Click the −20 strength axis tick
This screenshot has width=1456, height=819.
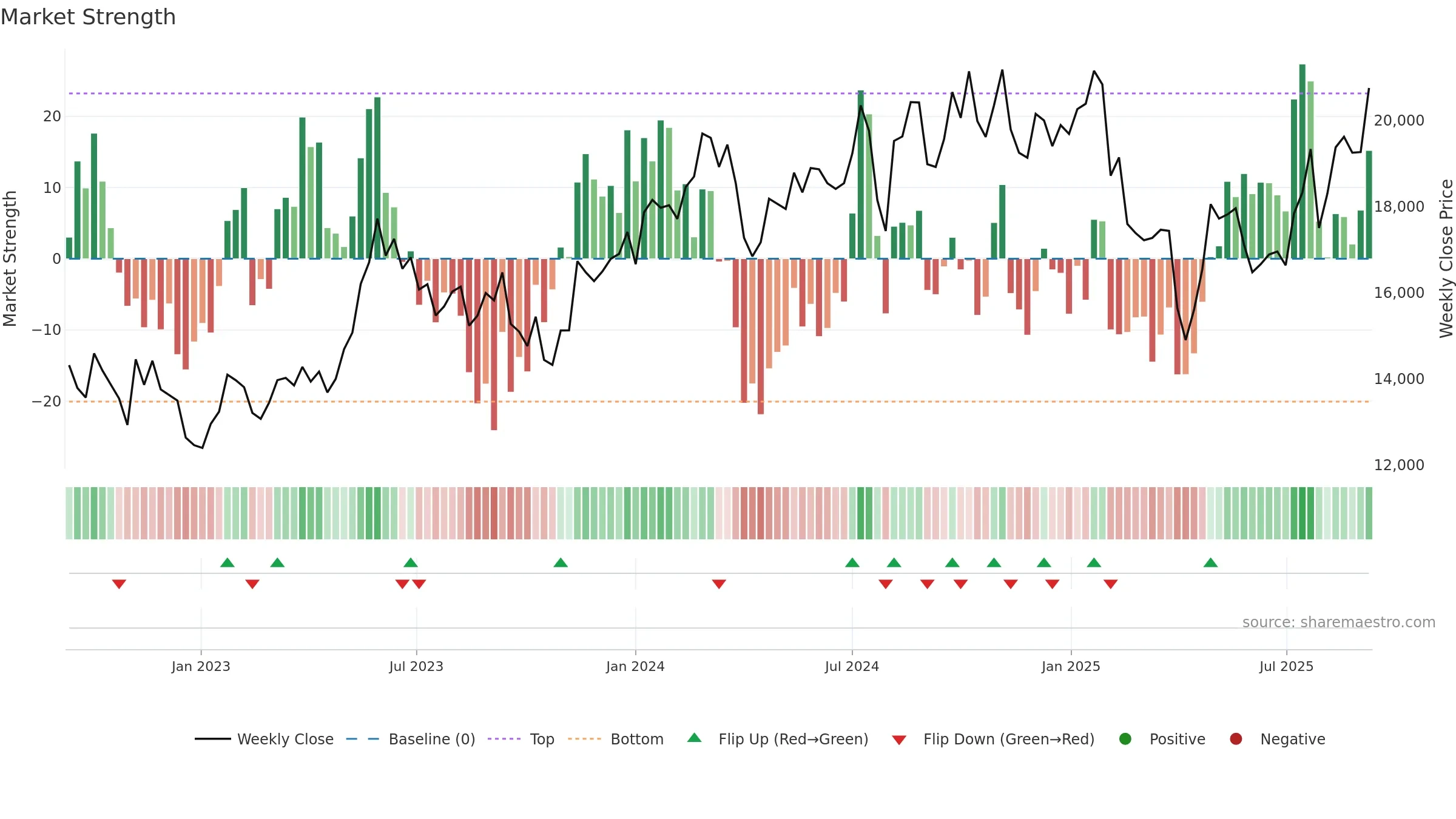point(47,402)
